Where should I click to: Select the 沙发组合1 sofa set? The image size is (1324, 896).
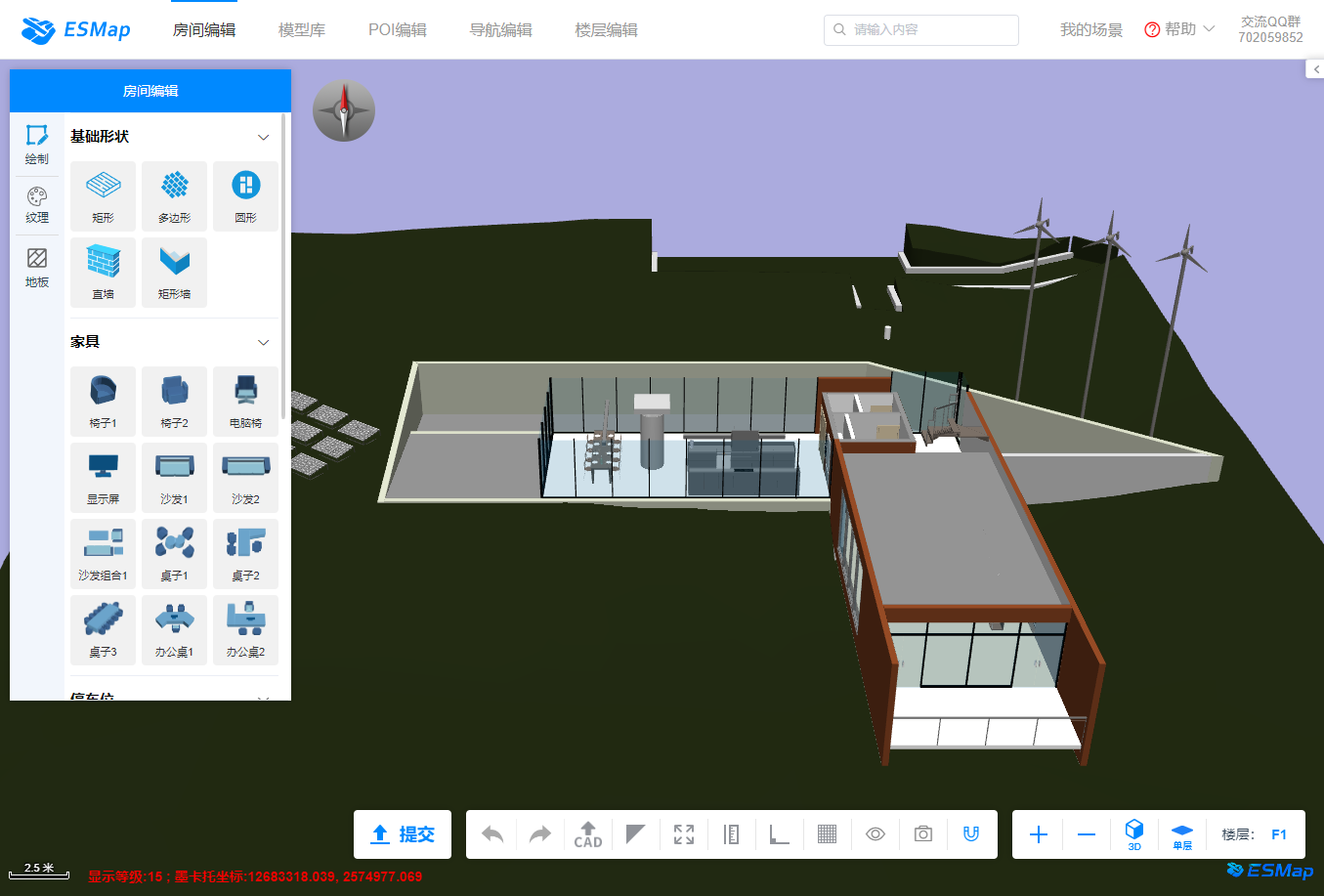pos(103,553)
